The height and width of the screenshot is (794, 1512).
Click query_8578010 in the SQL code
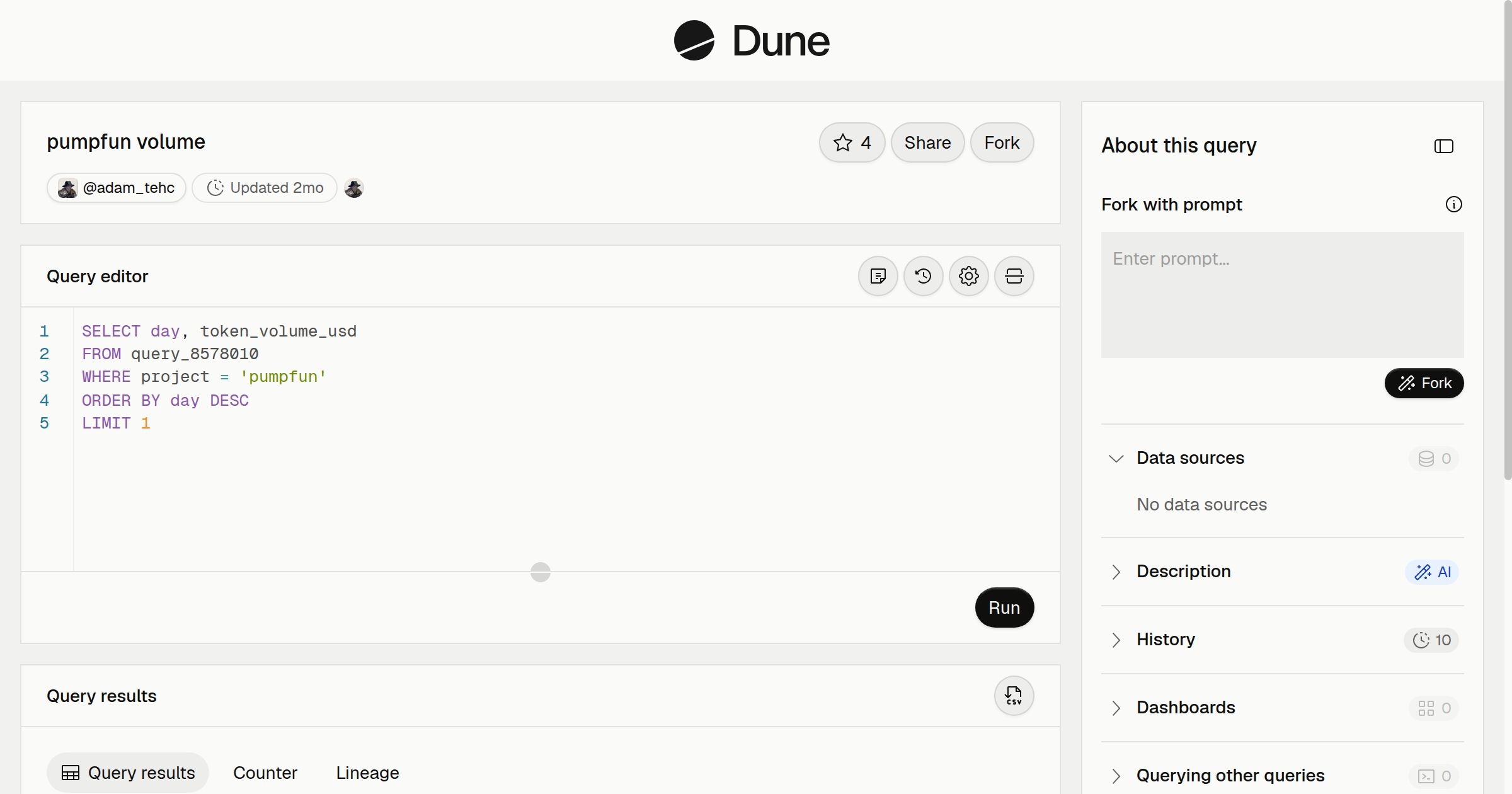[x=195, y=354]
